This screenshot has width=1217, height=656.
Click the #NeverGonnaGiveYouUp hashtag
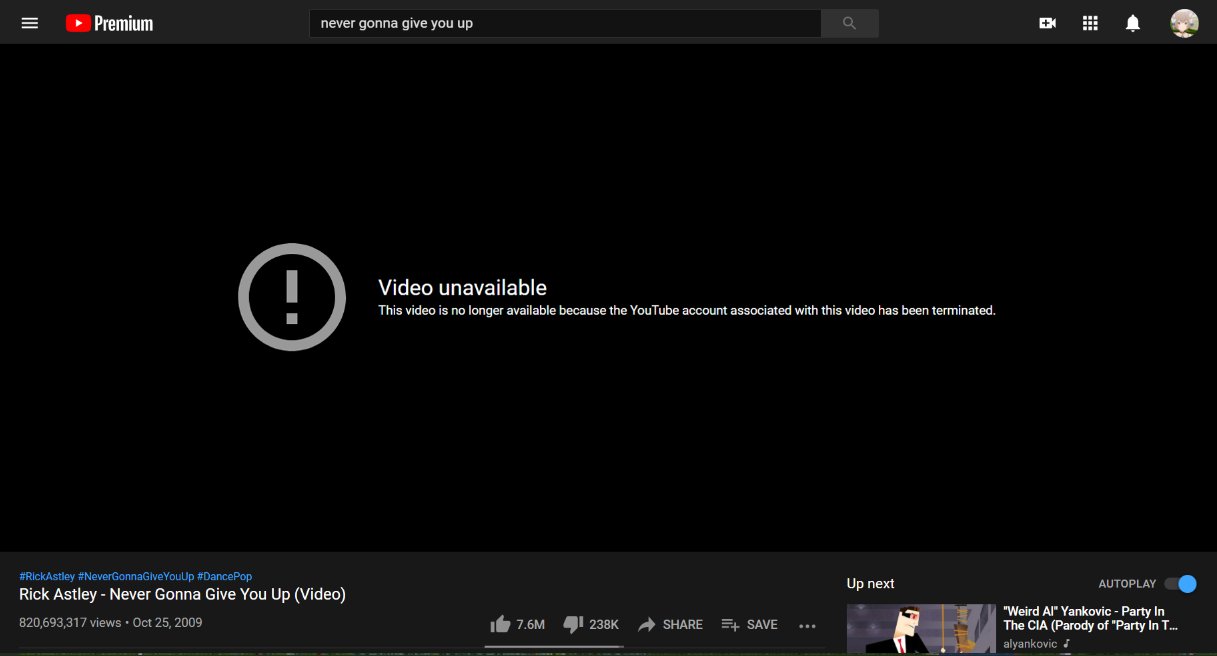136,576
